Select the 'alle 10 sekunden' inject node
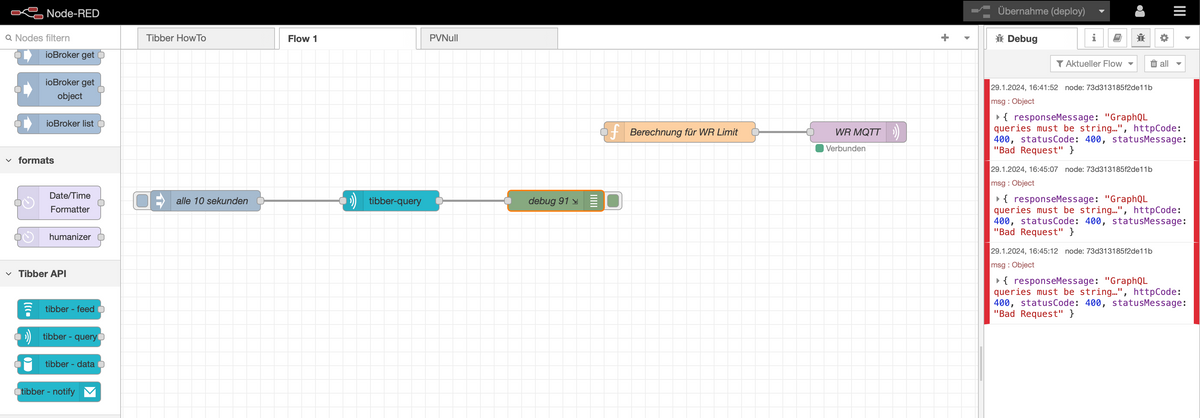This screenshot has height=418, width=1200. (x=205, y=201)
